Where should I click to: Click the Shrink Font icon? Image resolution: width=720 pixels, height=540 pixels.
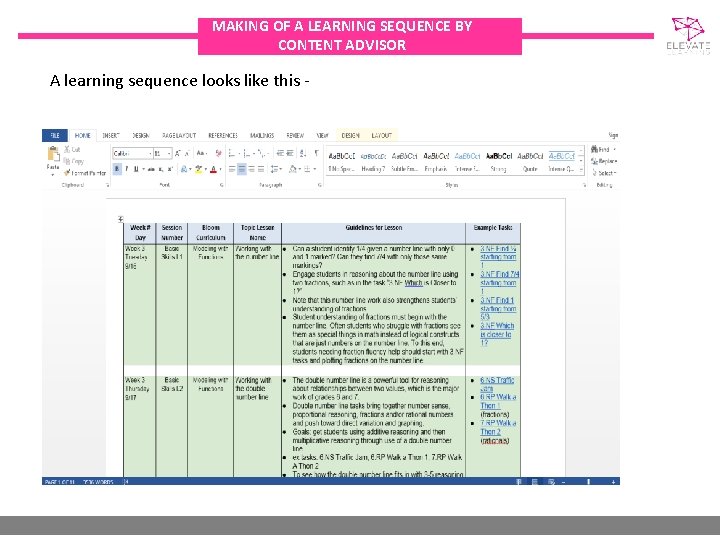[187, 153]
